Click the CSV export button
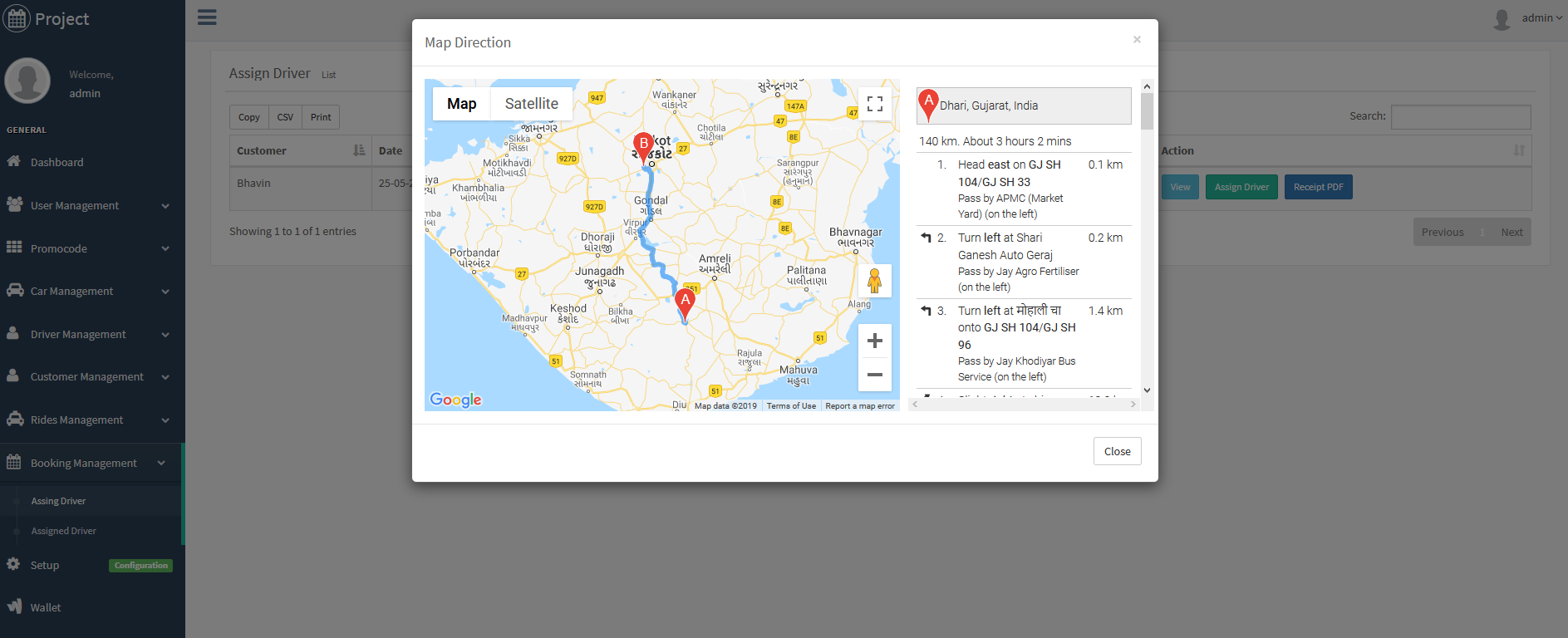1568x638 pixels. click(285, 117)
